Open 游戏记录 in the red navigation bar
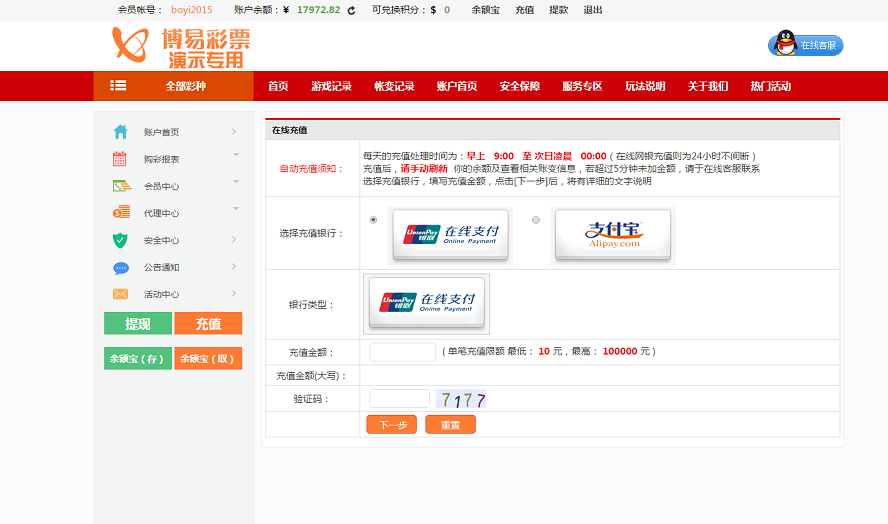The image size is (888, 524). [331, 86]
